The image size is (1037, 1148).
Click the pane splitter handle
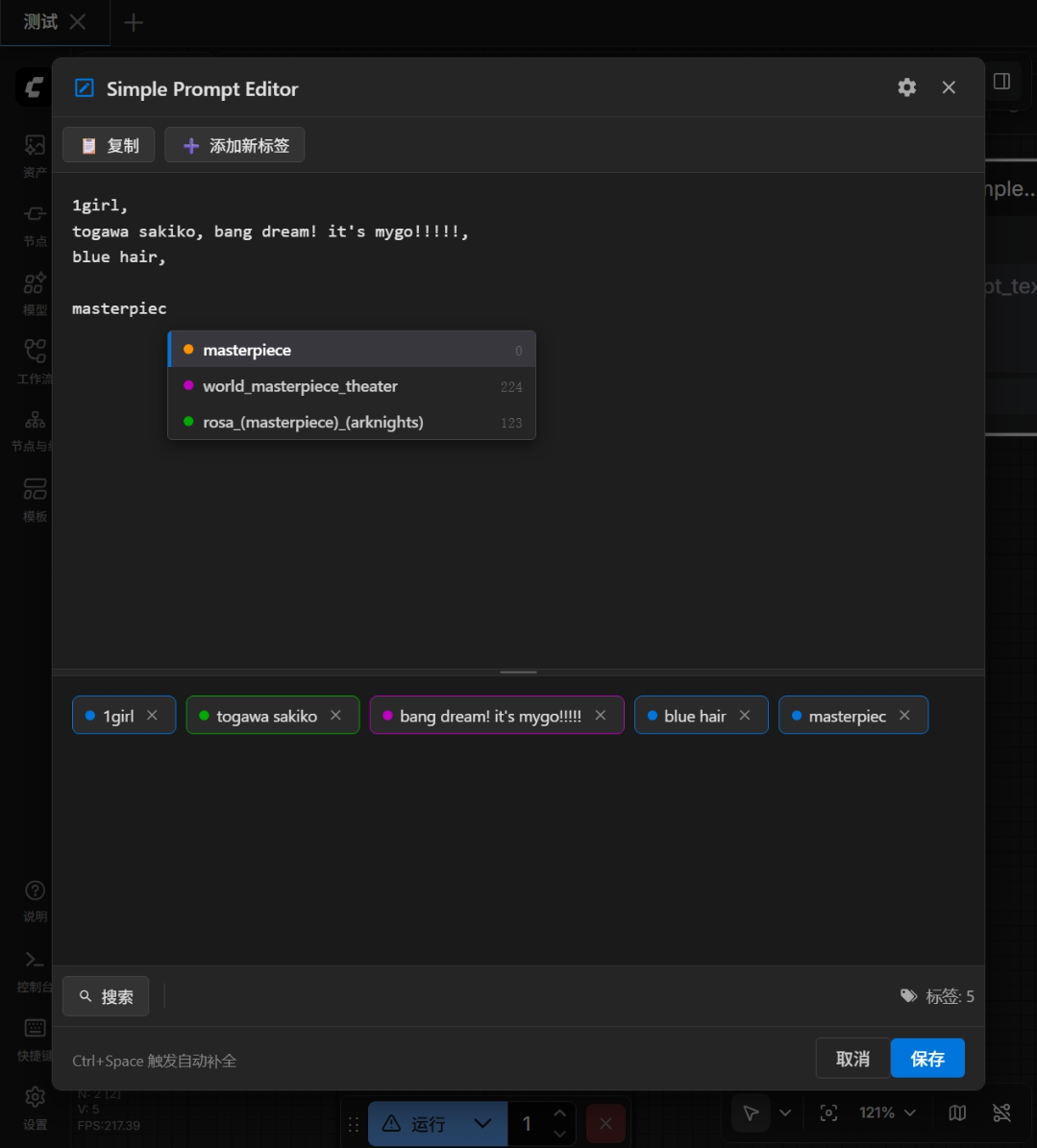click(518, 672)
